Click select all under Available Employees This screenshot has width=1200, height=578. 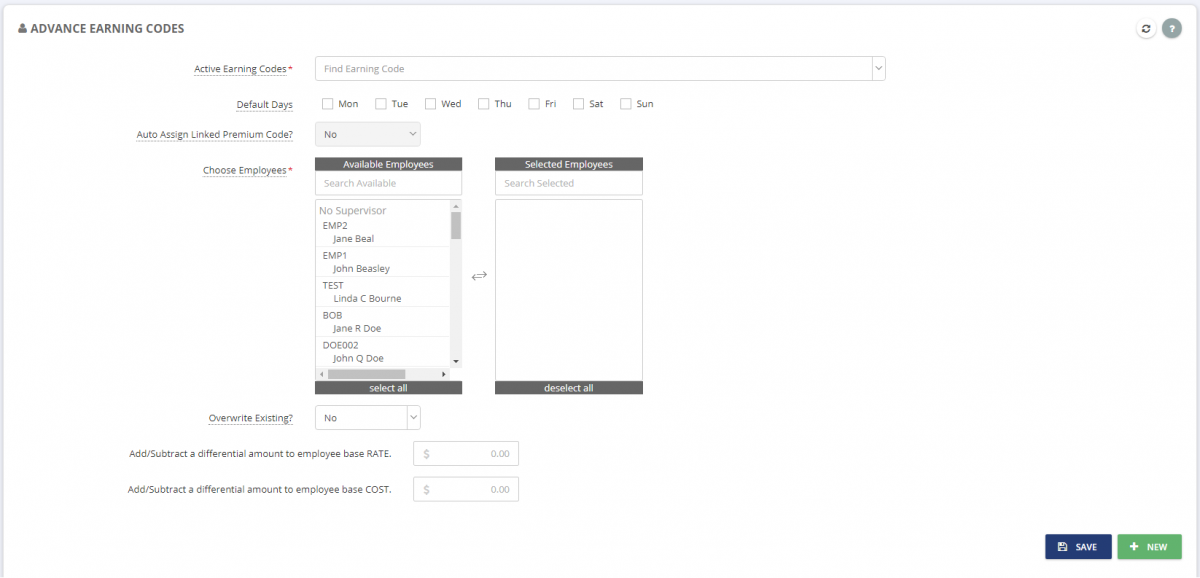tap(389, 388)
